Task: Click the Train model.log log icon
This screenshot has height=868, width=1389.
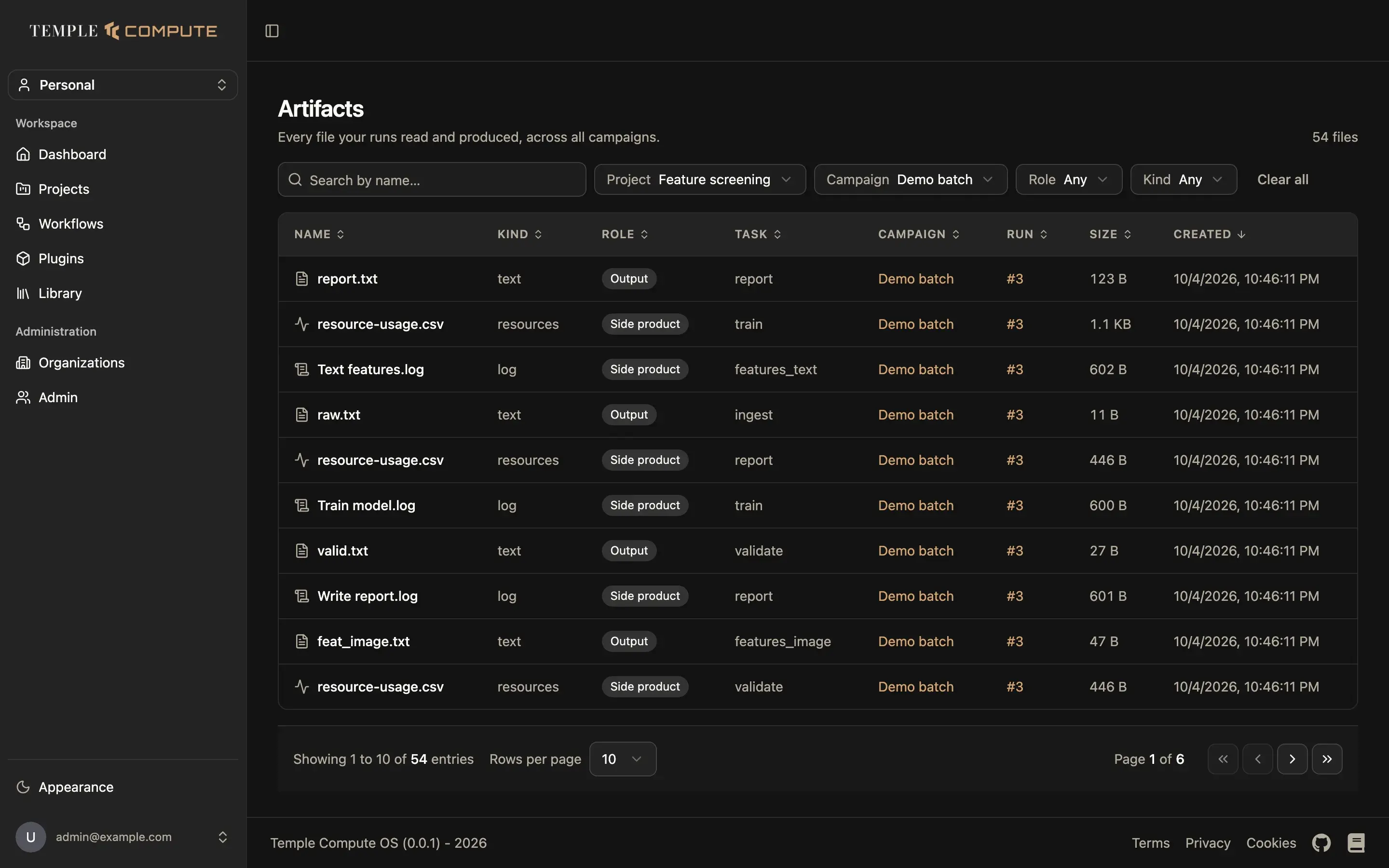Action: [302, 506]
